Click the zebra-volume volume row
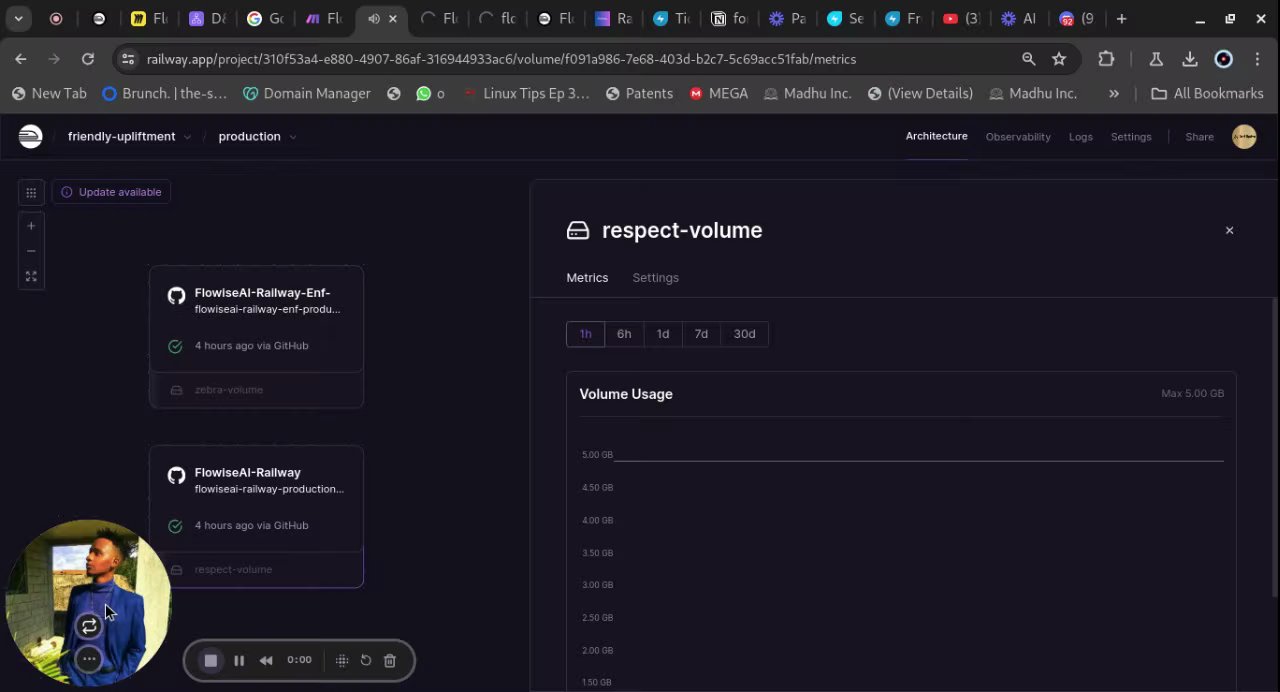 [256, 390]
